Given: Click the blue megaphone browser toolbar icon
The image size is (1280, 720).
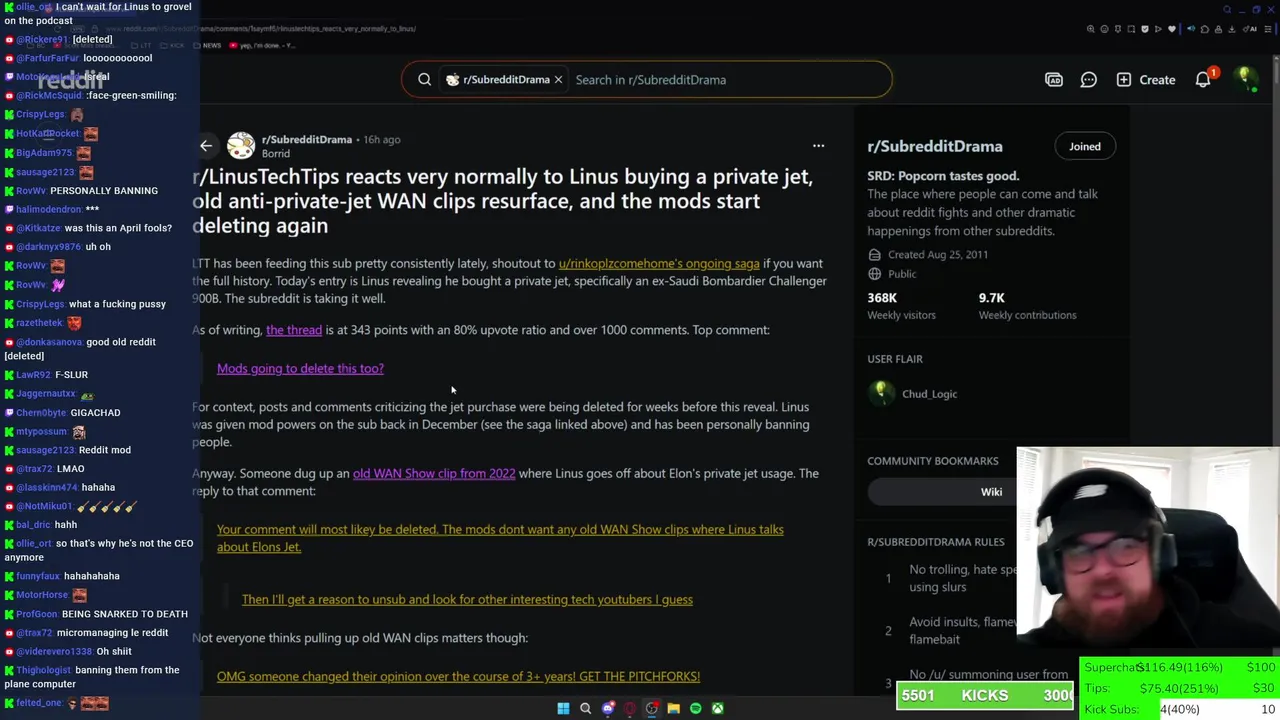Looking at the screenshot, I should 1191,29.
